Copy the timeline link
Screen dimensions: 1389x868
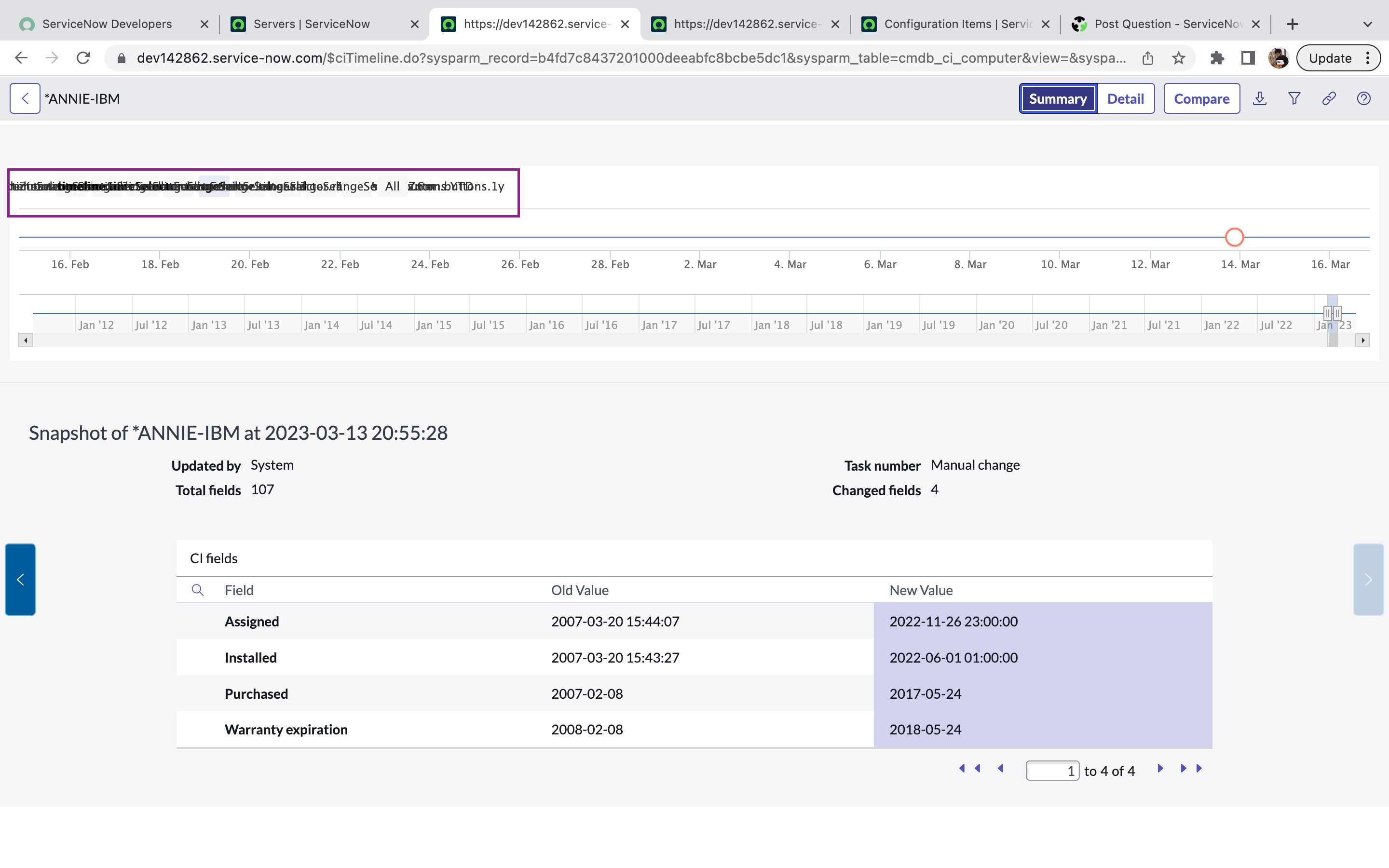click(x=1329, y=98)
